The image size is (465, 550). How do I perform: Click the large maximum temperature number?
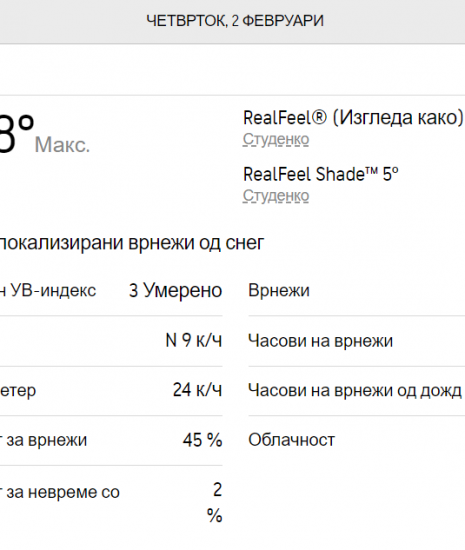point(16,134)
